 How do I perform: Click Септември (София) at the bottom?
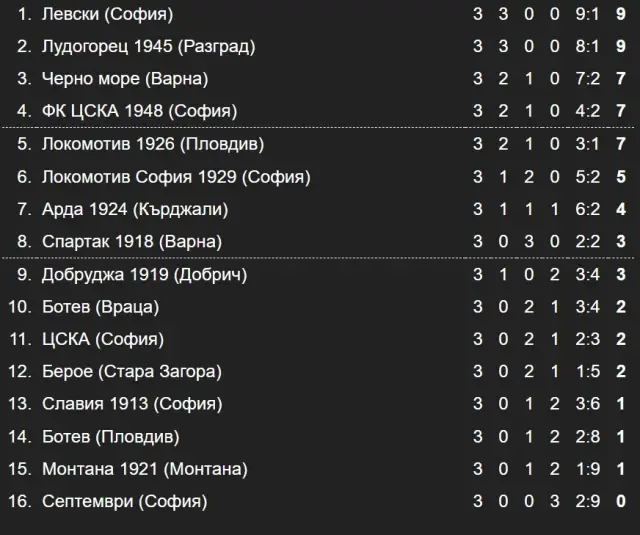point(124,502)
